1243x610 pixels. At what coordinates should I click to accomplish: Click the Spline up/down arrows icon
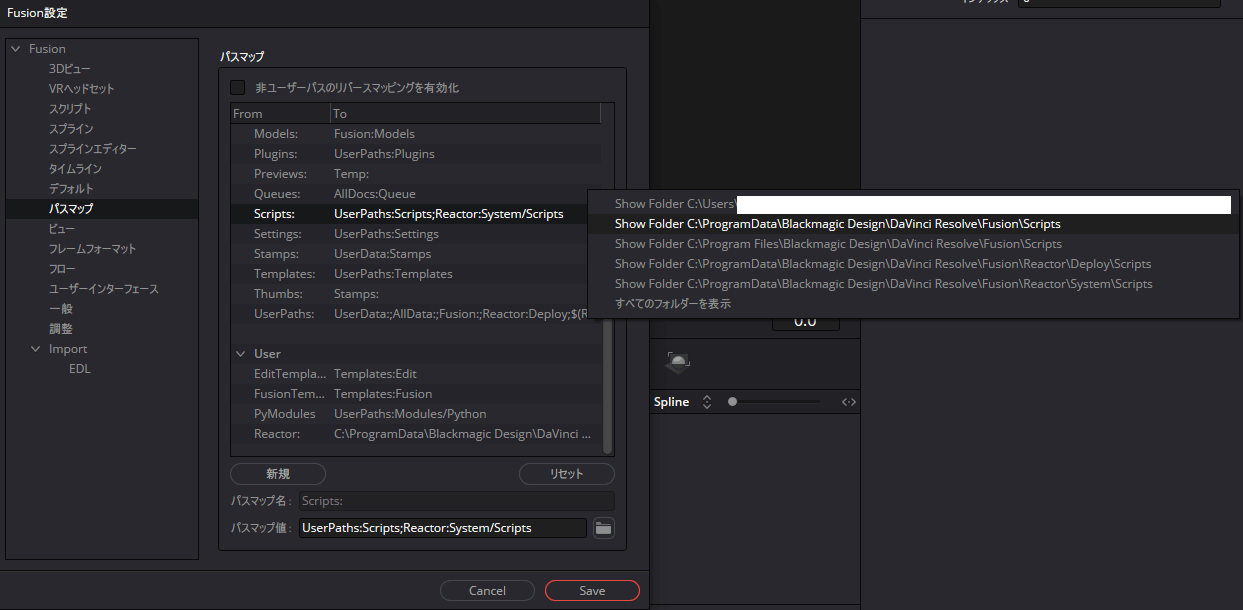point(707,402)
